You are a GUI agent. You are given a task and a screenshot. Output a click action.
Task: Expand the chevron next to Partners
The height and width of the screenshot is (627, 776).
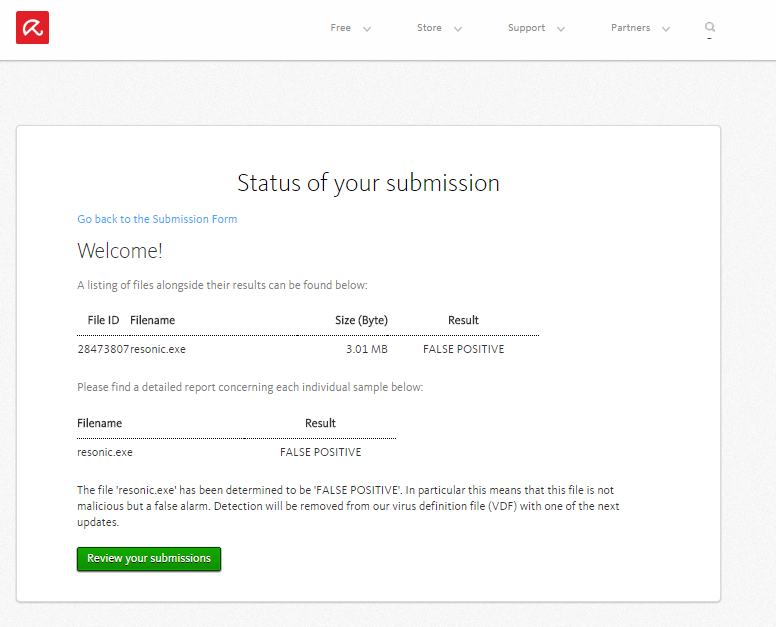[666, 29]
